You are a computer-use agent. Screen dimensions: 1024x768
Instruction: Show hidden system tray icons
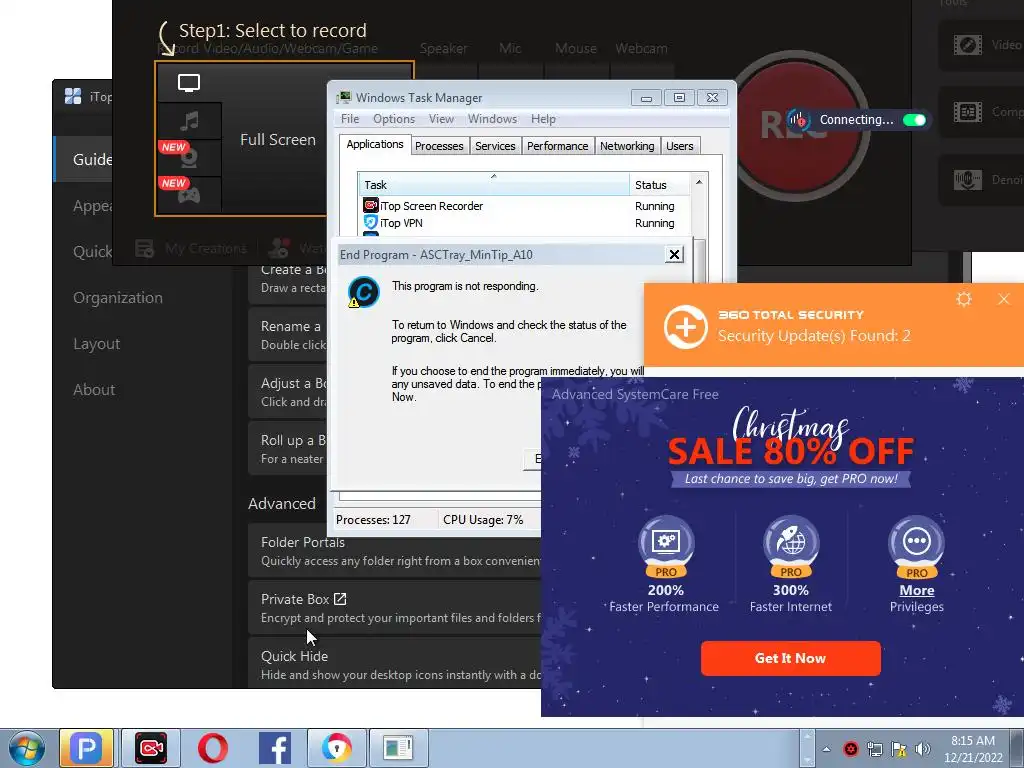point(827,749)
